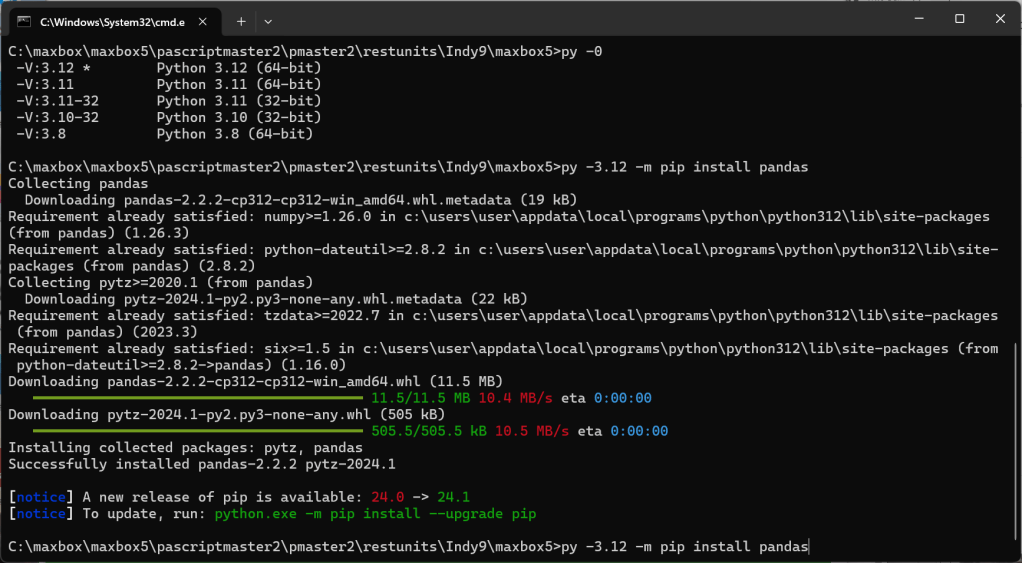Click the '-V:3.12 *' default Python entry
Image resolution: width=1022 pixels, height=563 pixels.
click(x=56, y=68)
